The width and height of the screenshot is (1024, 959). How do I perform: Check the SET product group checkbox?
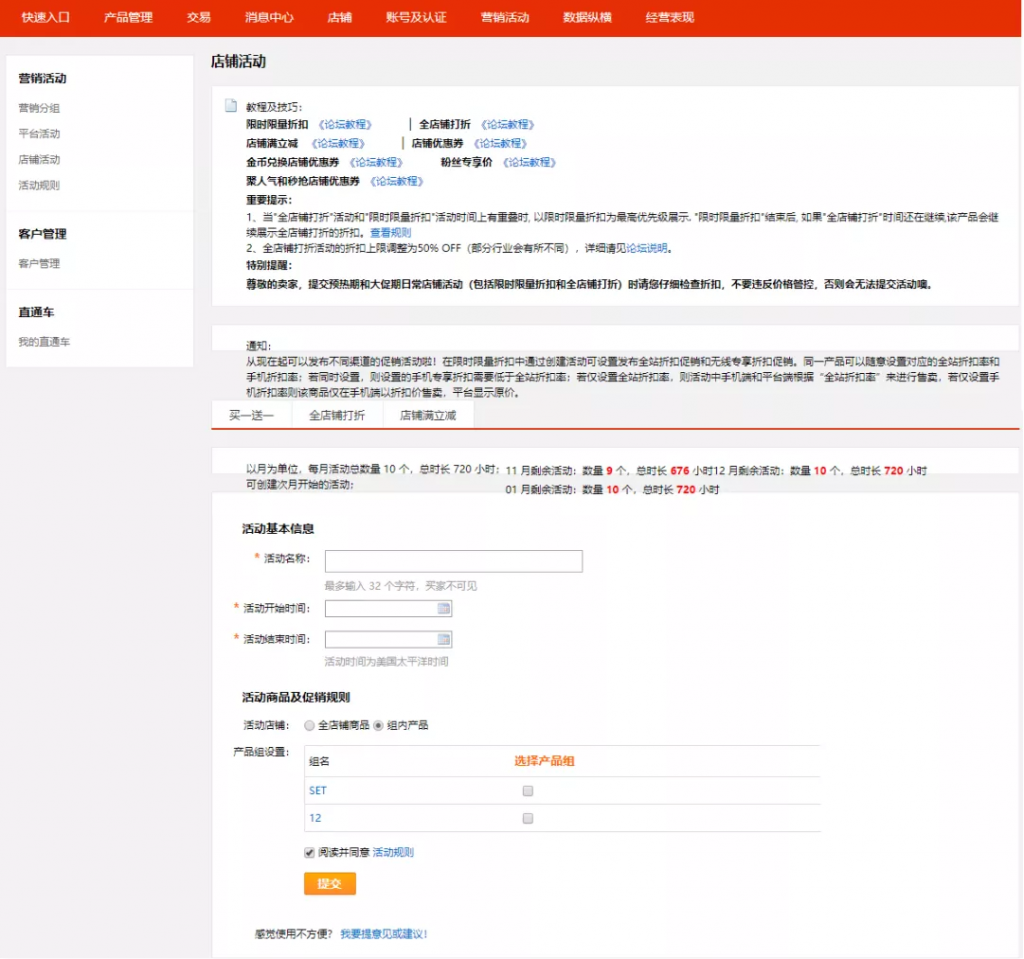pos(528,791)
